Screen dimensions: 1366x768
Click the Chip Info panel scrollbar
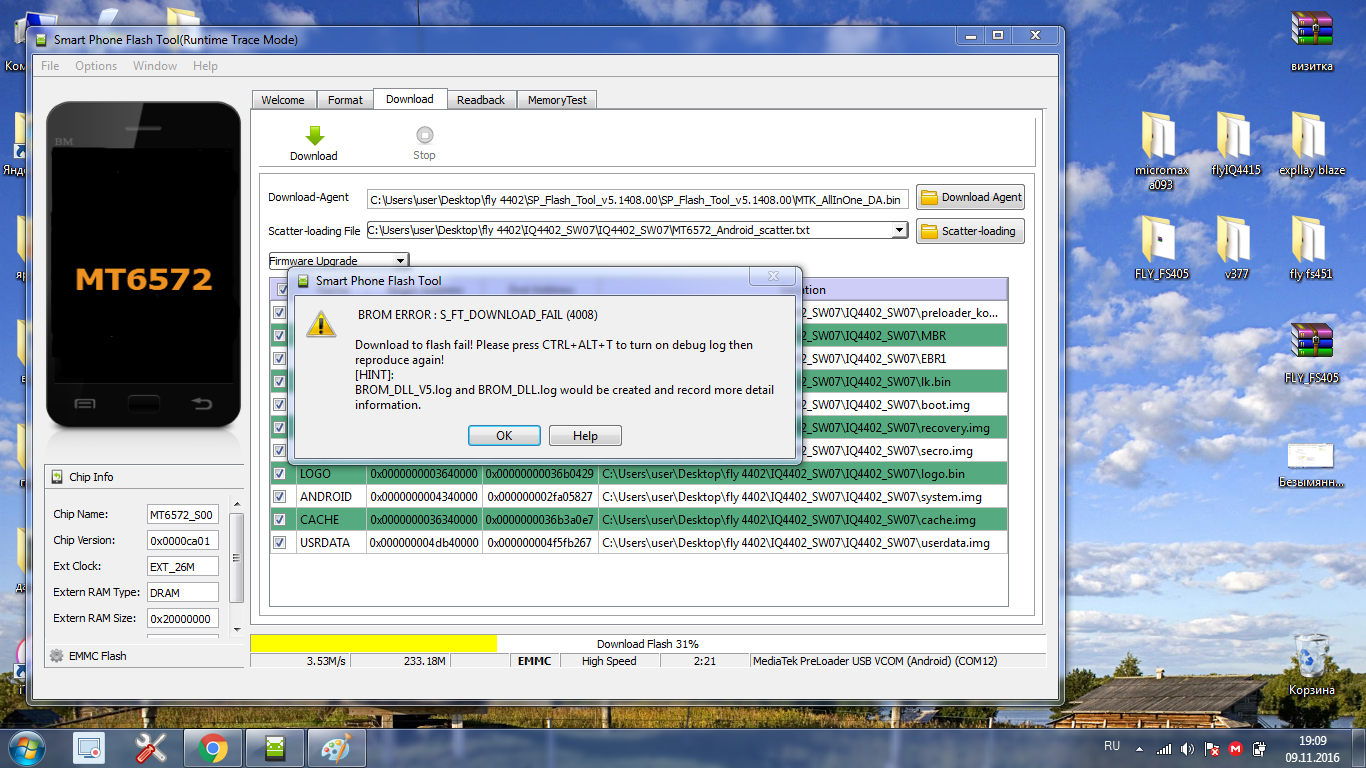tap(237, 566)
